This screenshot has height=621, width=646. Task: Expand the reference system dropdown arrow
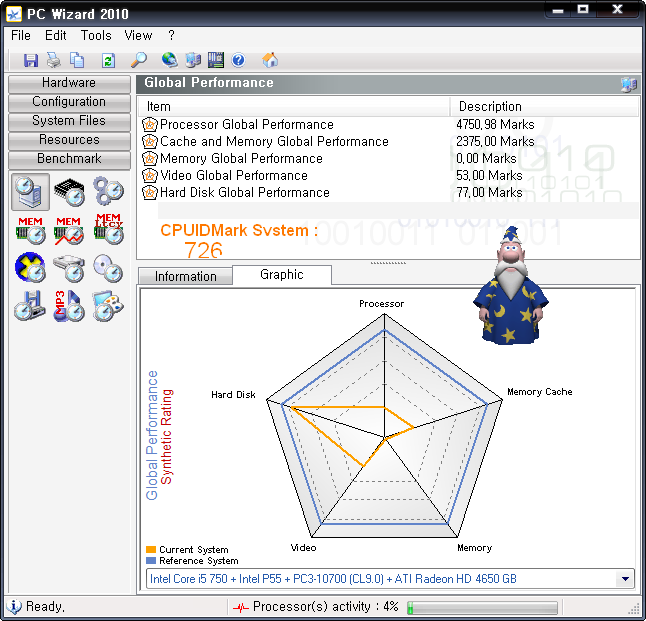tap(625, 579)
